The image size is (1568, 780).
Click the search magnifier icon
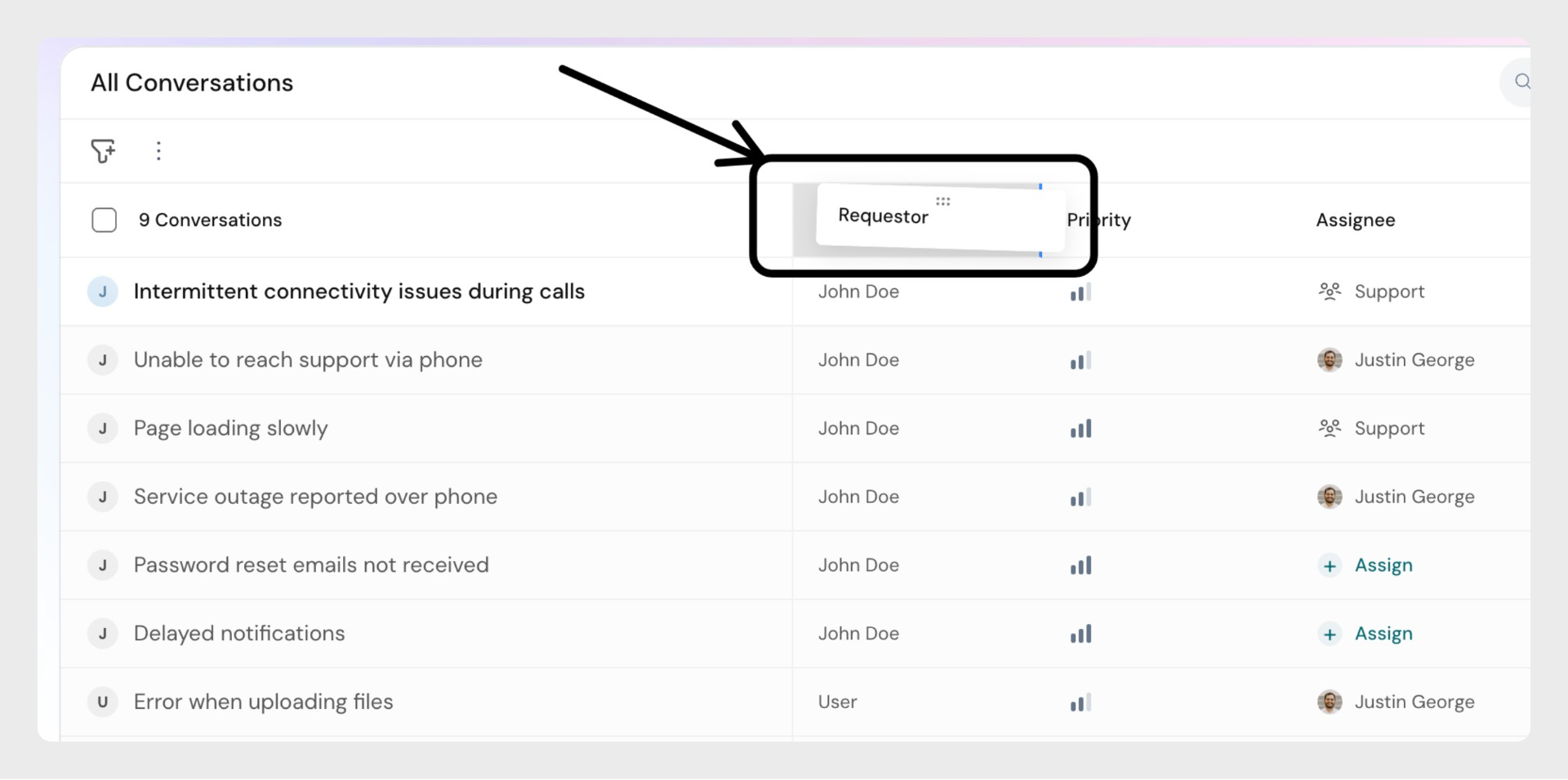1521,82
